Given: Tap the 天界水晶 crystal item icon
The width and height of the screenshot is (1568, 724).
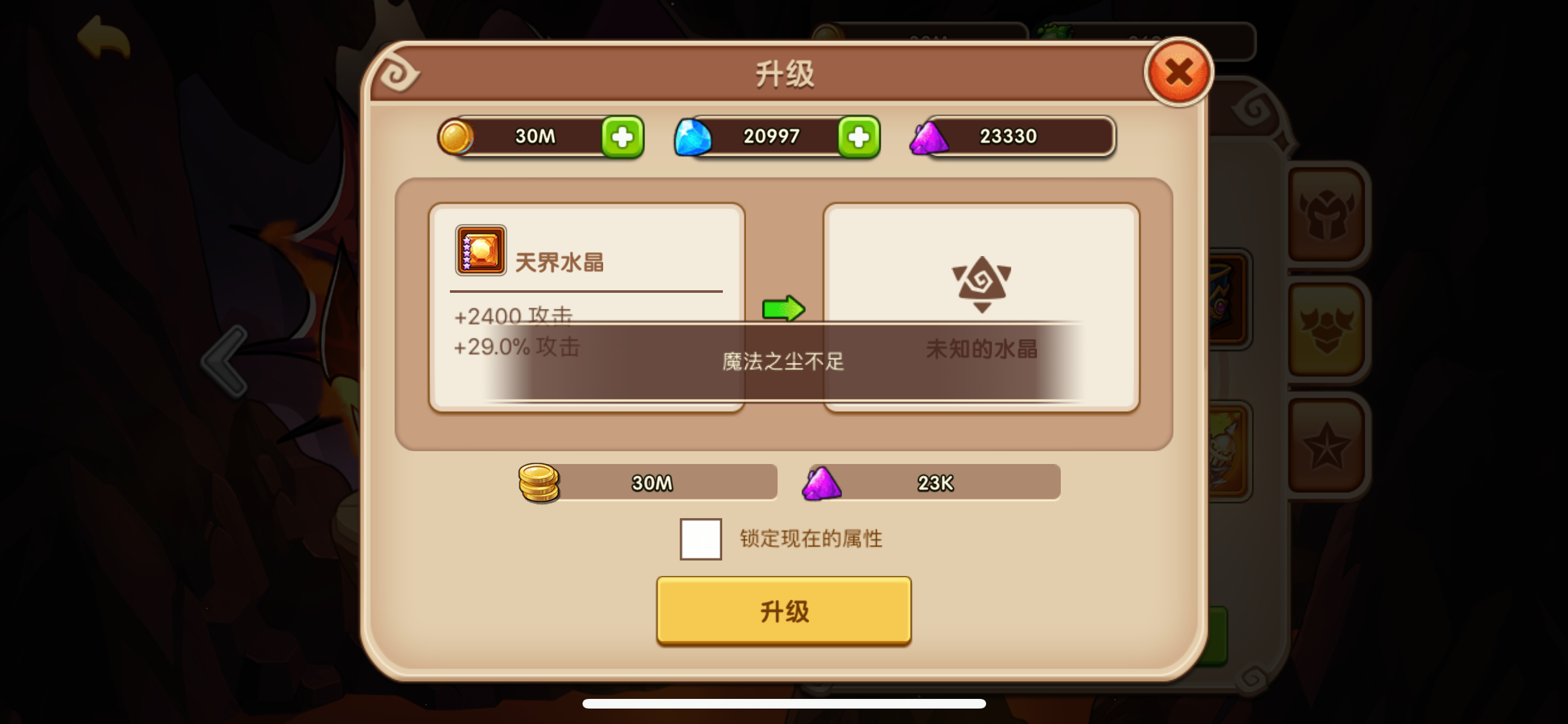Looking at the screenshot, I should coord(480,250).
